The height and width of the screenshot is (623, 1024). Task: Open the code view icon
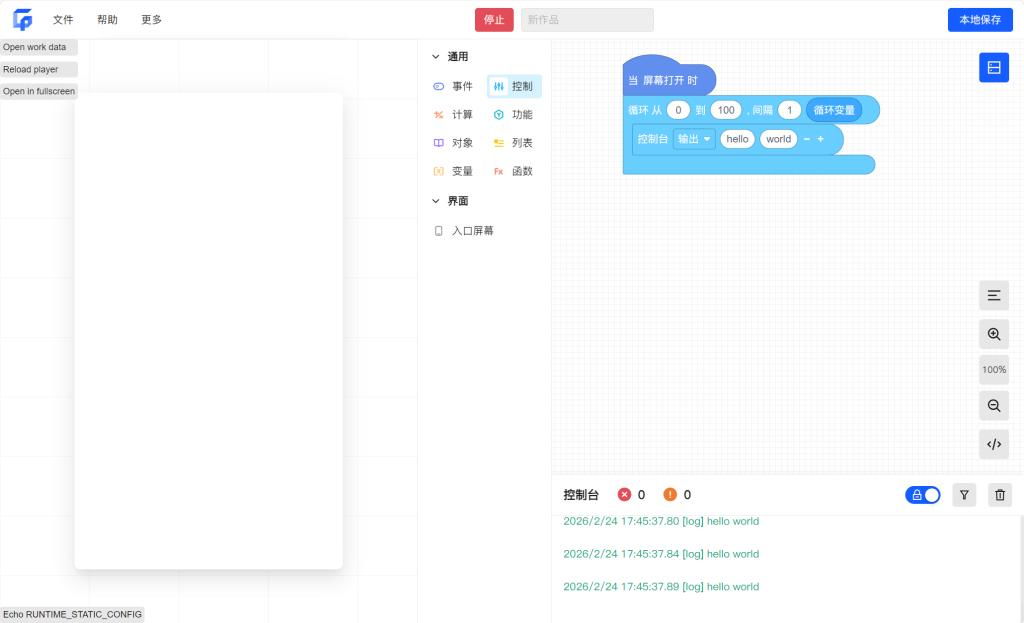pos(994,444)
